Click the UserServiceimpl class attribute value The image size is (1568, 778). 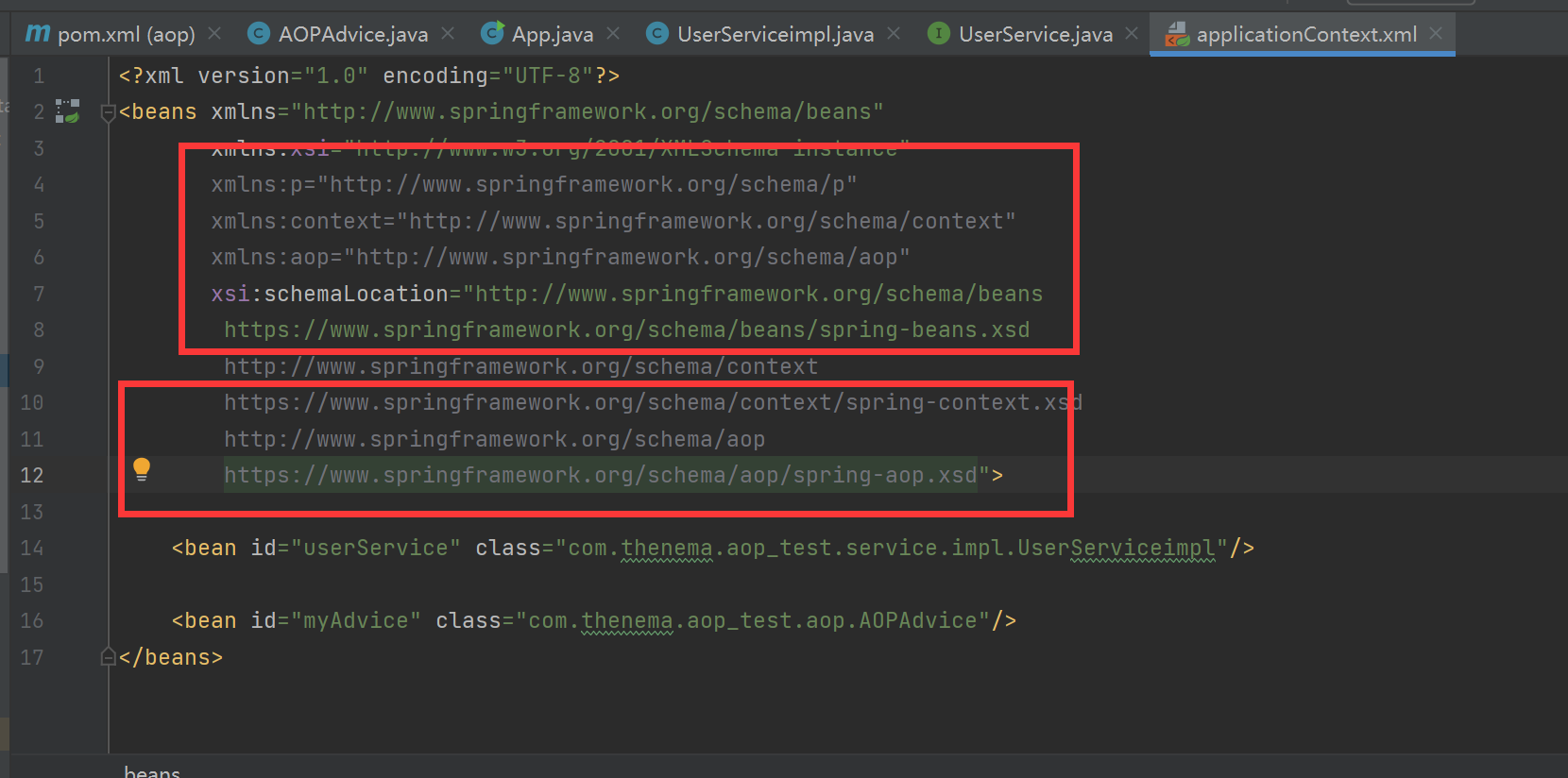coord(892,548)
